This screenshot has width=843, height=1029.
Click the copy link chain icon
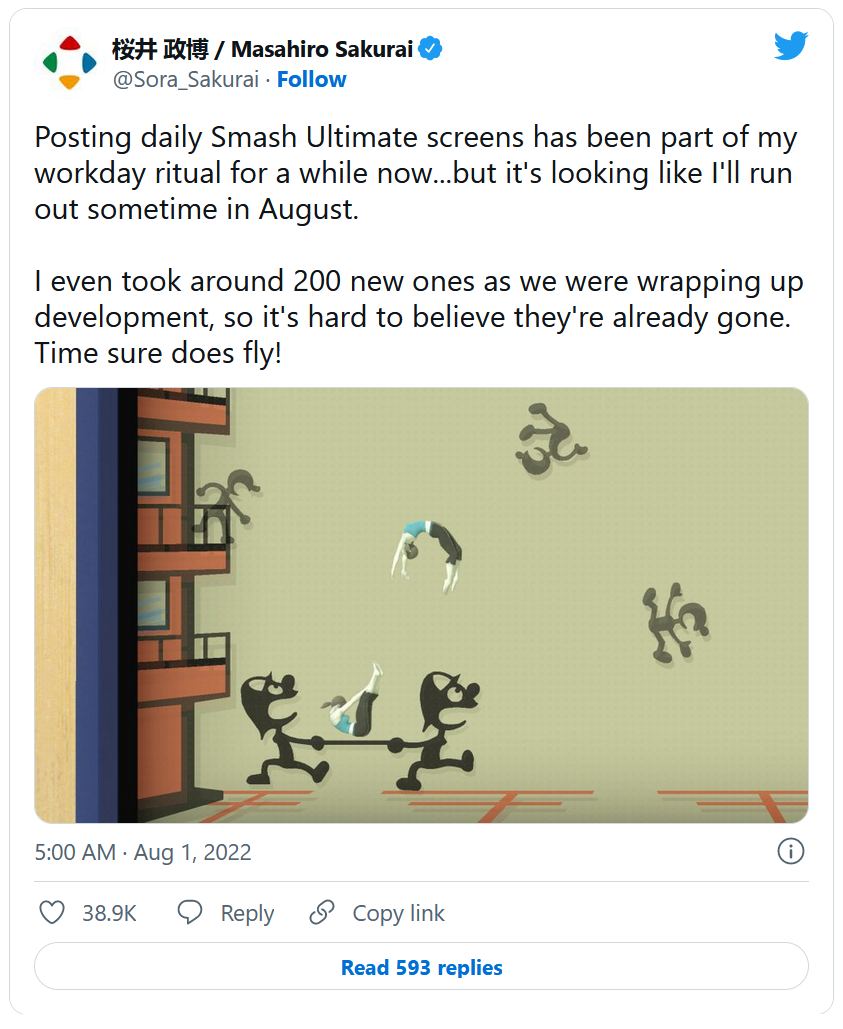tap(321, 913)
